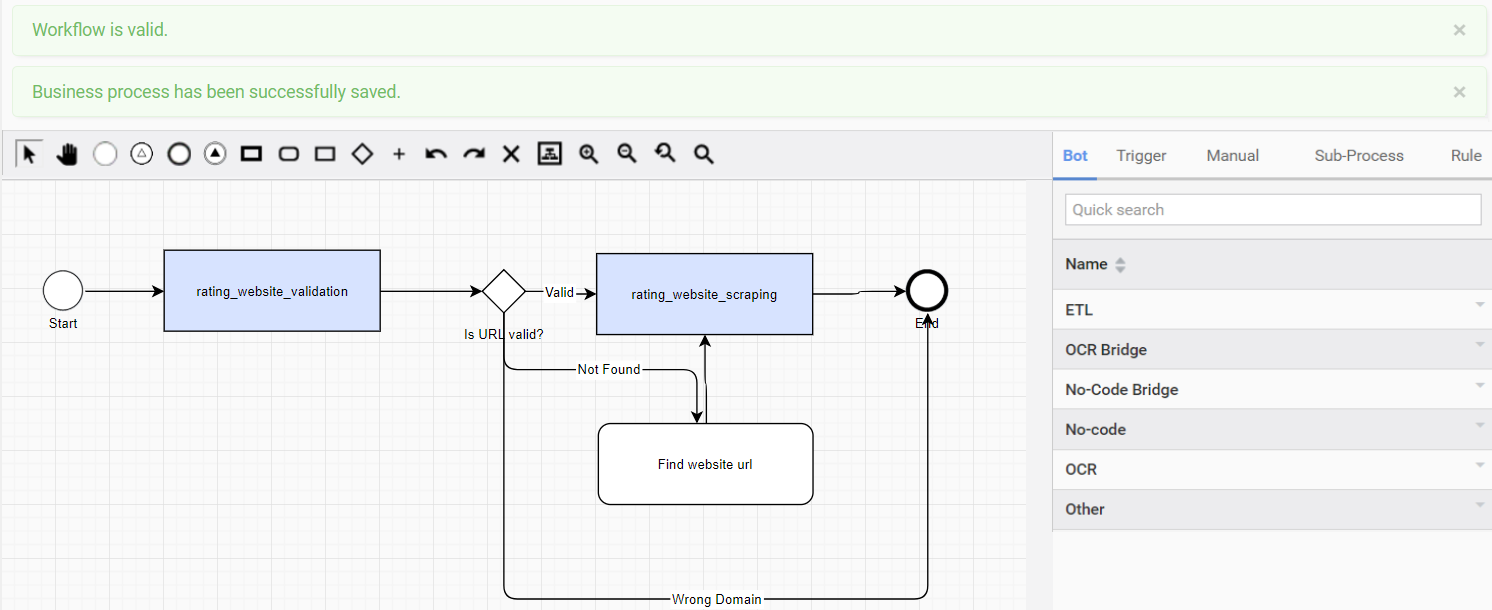Delete selection with the X tool
This screenshot has height=610, width=1492.
click(511, 154)
